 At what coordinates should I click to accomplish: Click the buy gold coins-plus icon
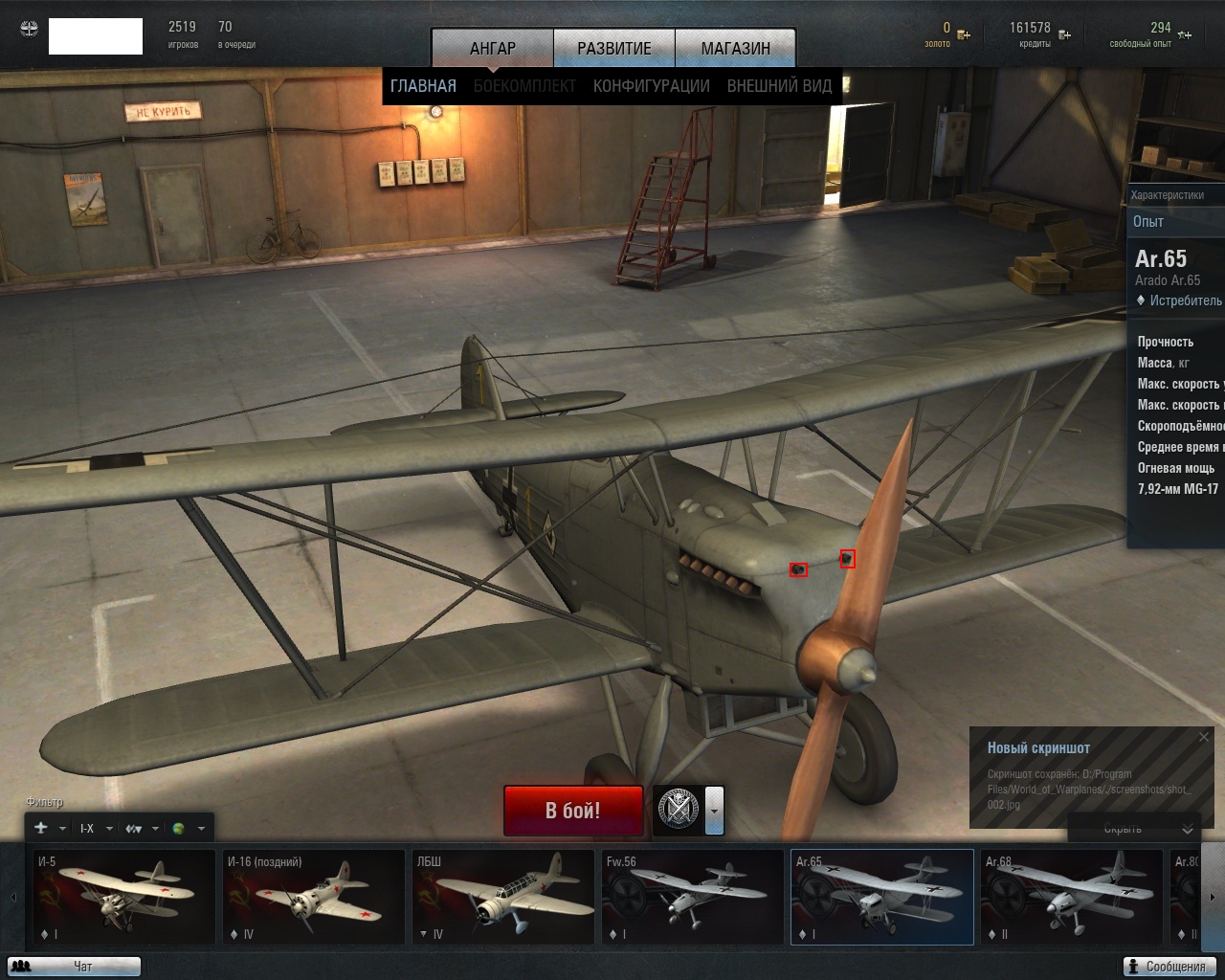(964, 35)
